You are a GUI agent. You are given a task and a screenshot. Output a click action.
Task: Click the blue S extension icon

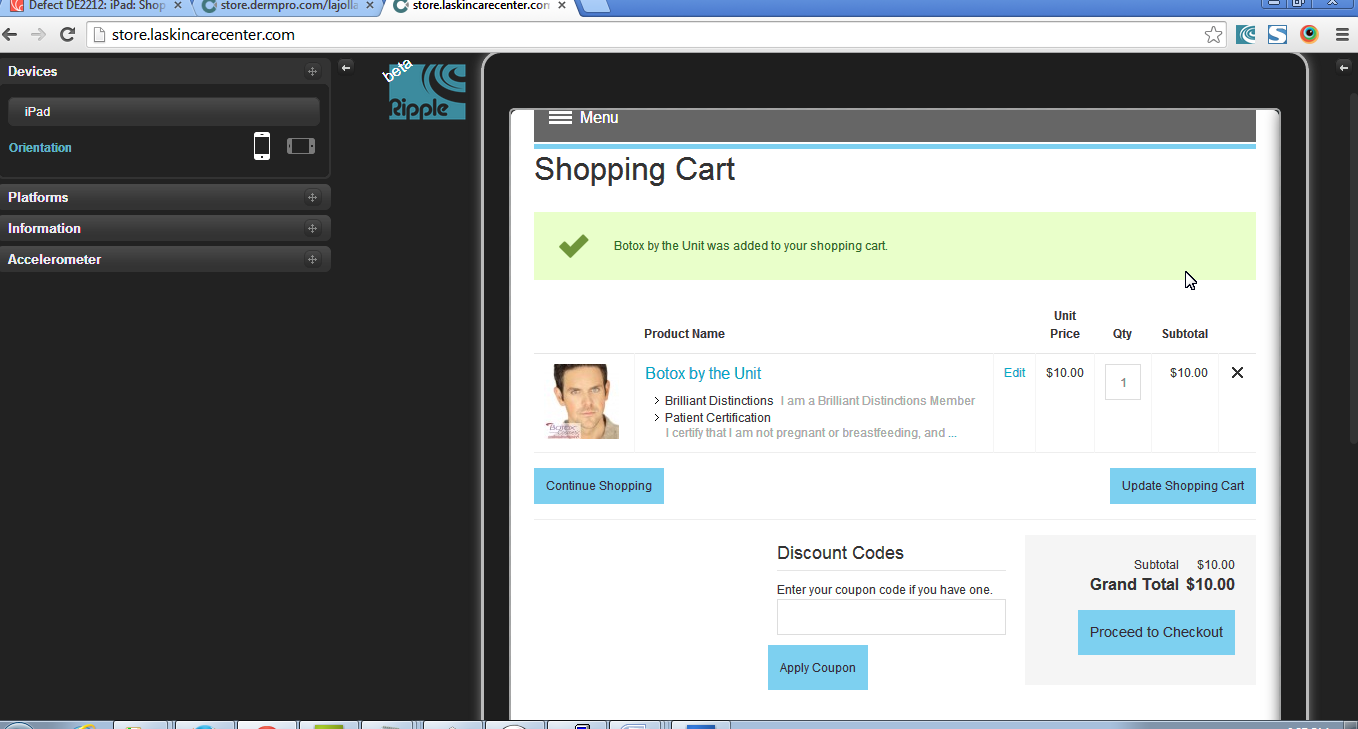pos(1277,35)
